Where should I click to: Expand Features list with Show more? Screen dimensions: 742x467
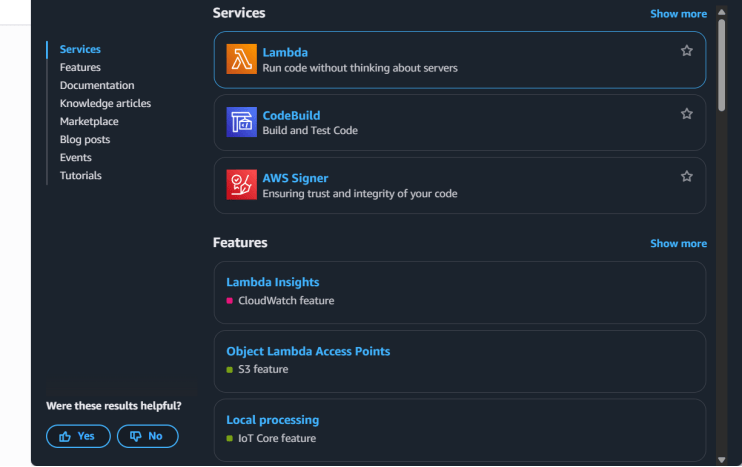[x=678, y=243]
